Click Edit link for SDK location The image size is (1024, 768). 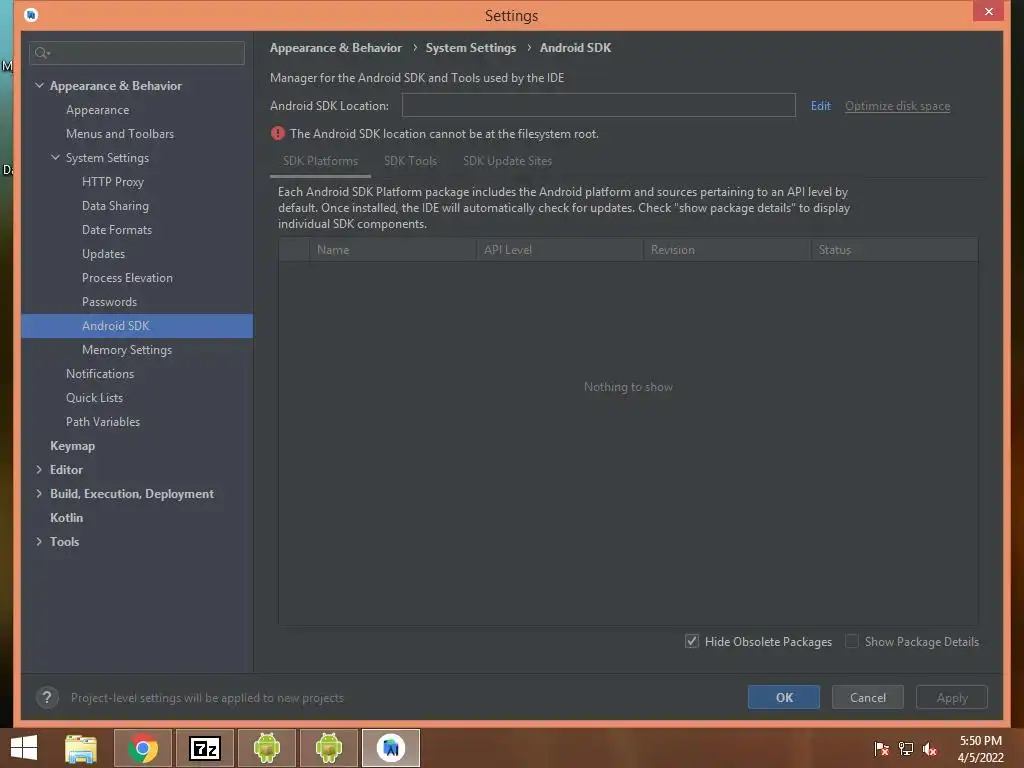pos(820,106)
